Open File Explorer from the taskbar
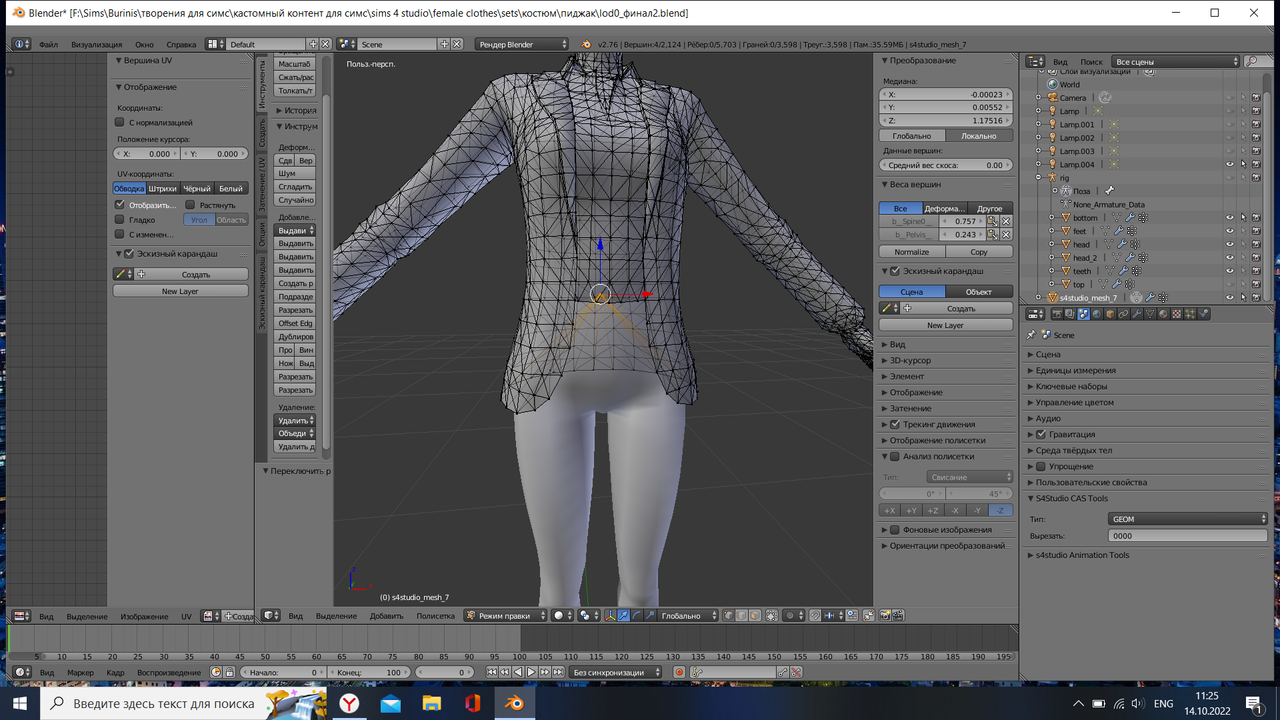Viewport: 1280px width, 720px height. (431, 703)
